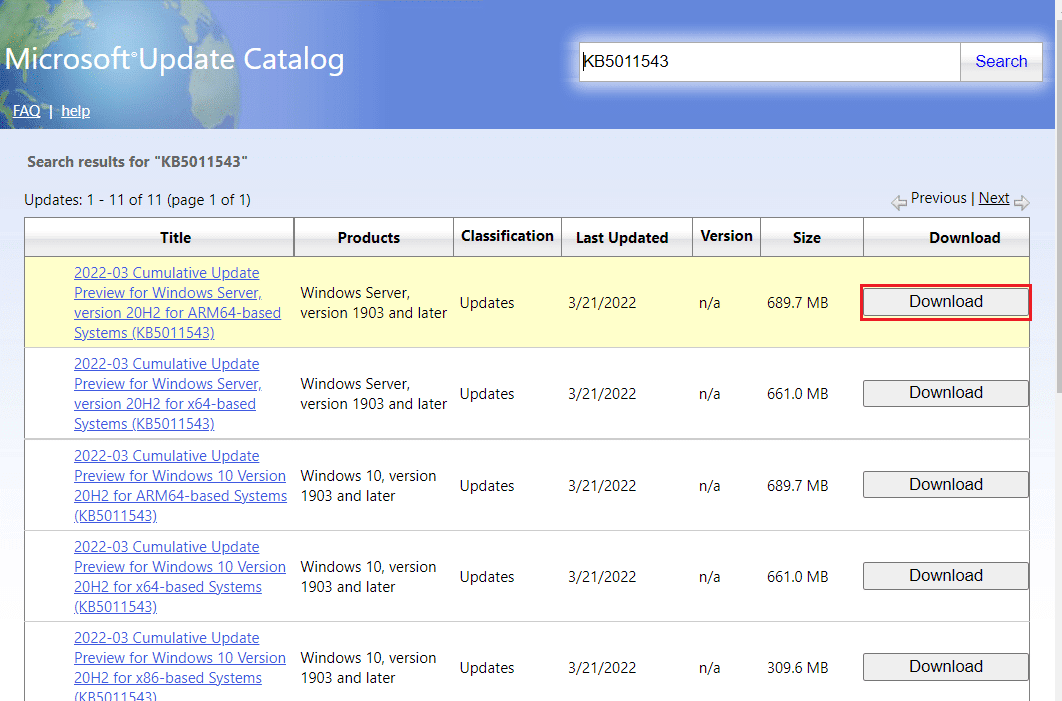Open Windows Server 20H2 x64-based update title

(168, 394)
